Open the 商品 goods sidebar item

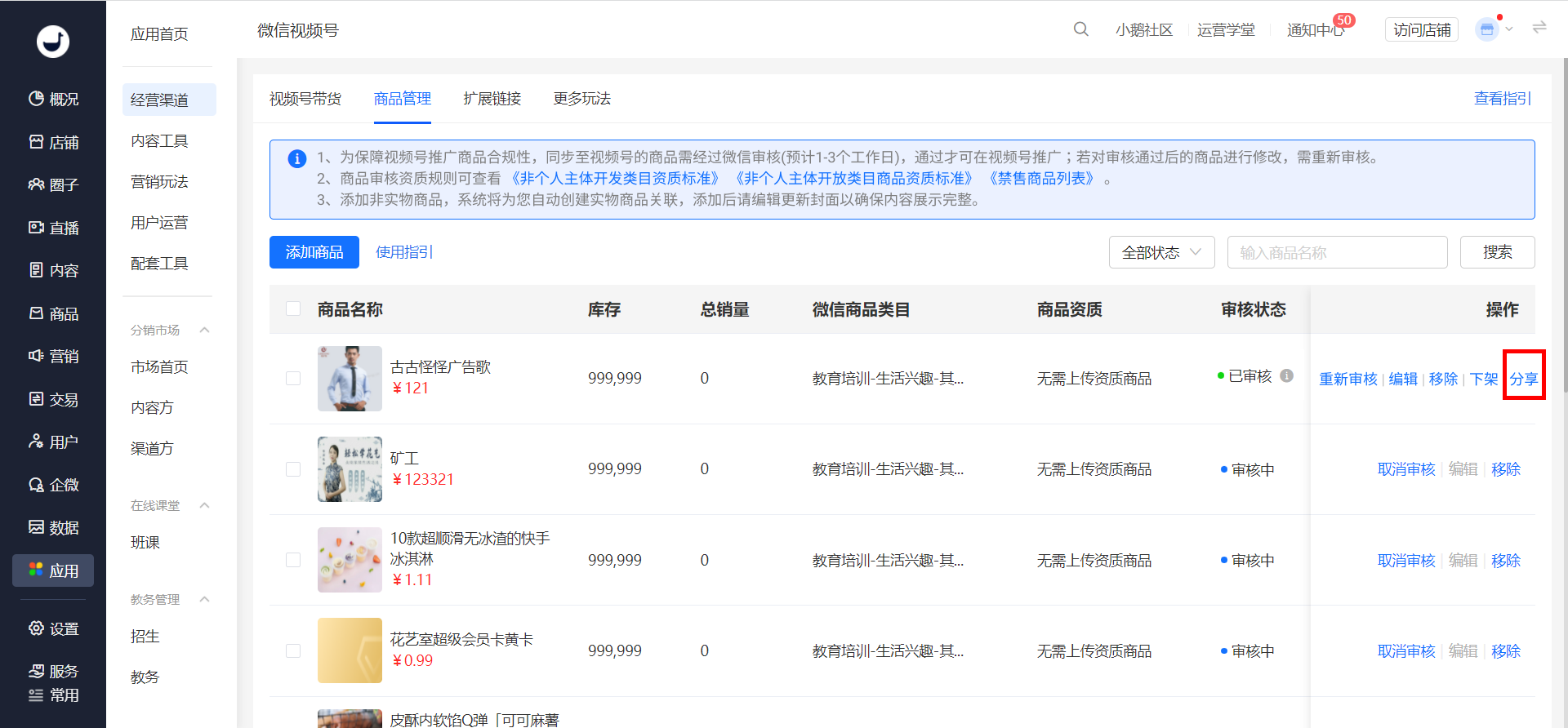(x=53, y=314)
